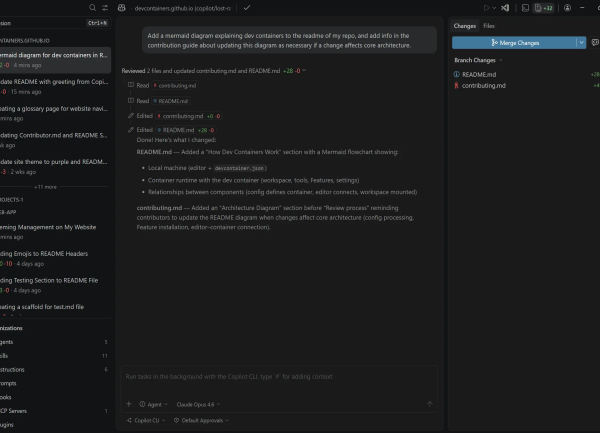The height and width of the screenshot is (433, 600).
Task: Open the sessions filter sliders icon
Action: pyautogui.click(x=105, y=8)
